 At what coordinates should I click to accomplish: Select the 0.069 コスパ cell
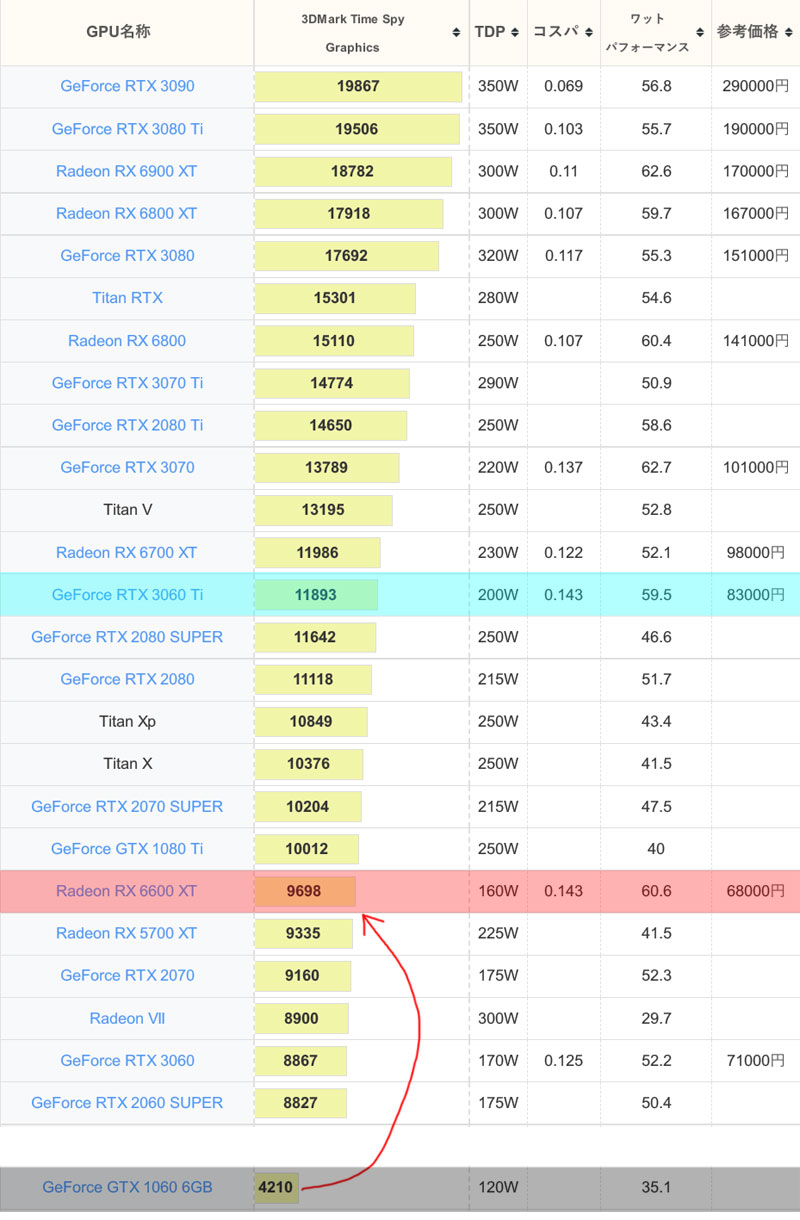(x=563, y=86)
